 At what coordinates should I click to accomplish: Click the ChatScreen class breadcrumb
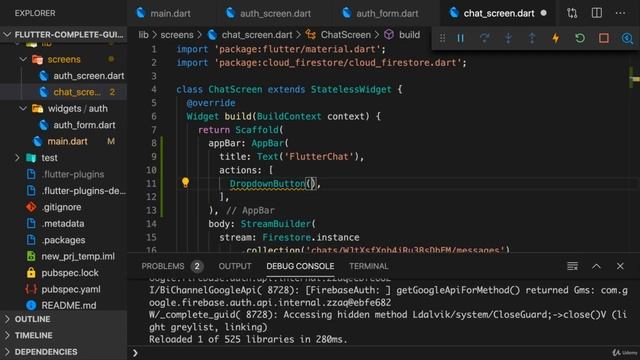click(x=345, y=35)
